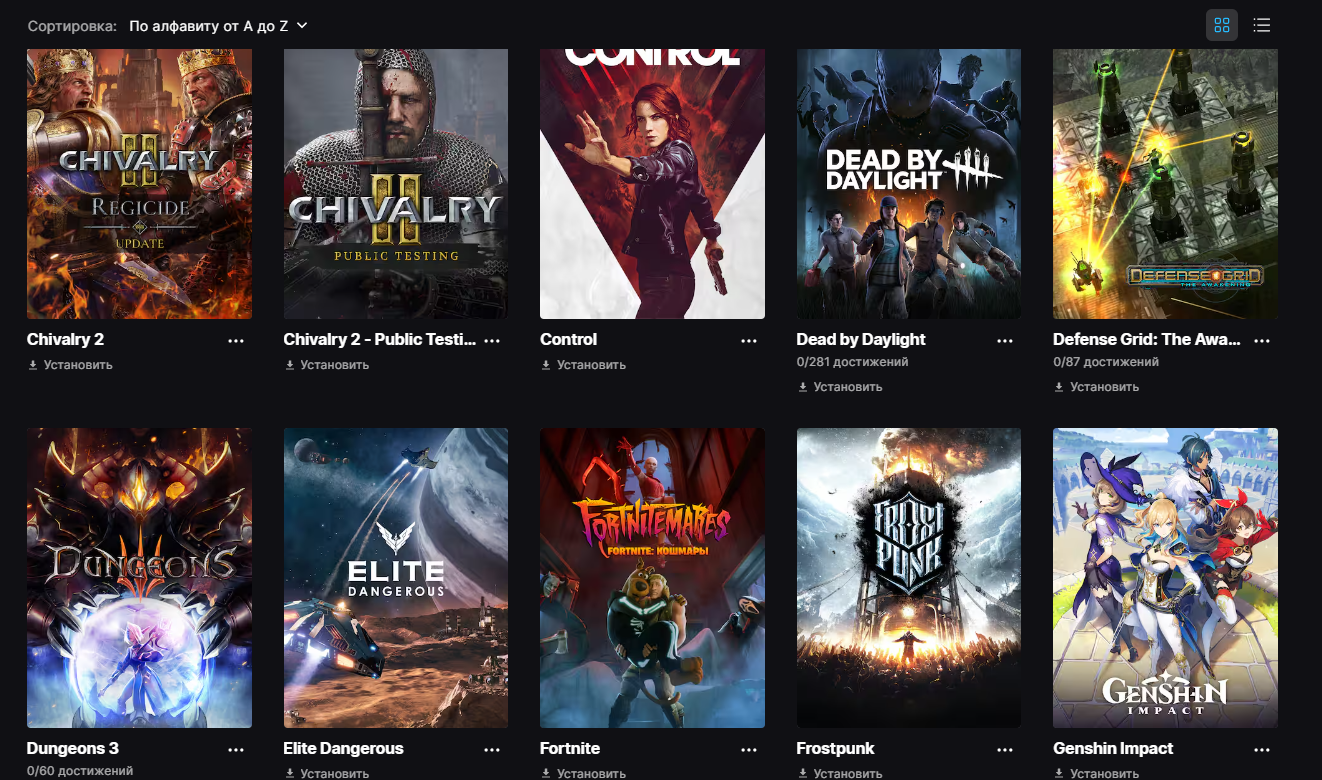
Task: Select the Frostpunk cover art
Action: (x=909, y=578)
